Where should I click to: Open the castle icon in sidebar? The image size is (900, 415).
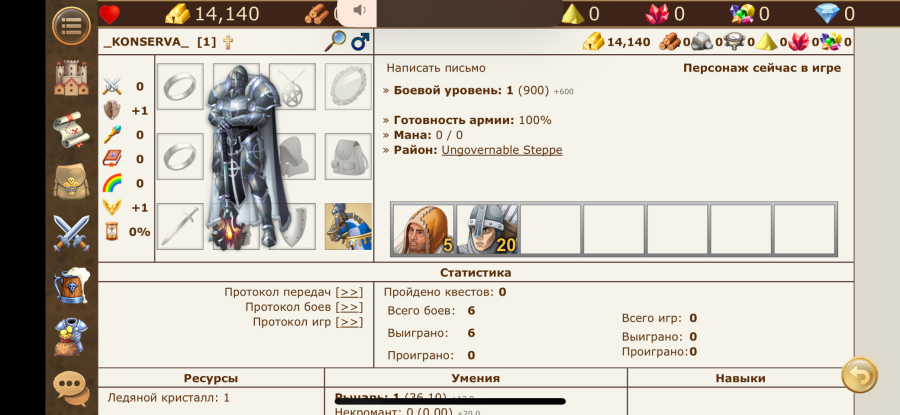coord(71,78)
